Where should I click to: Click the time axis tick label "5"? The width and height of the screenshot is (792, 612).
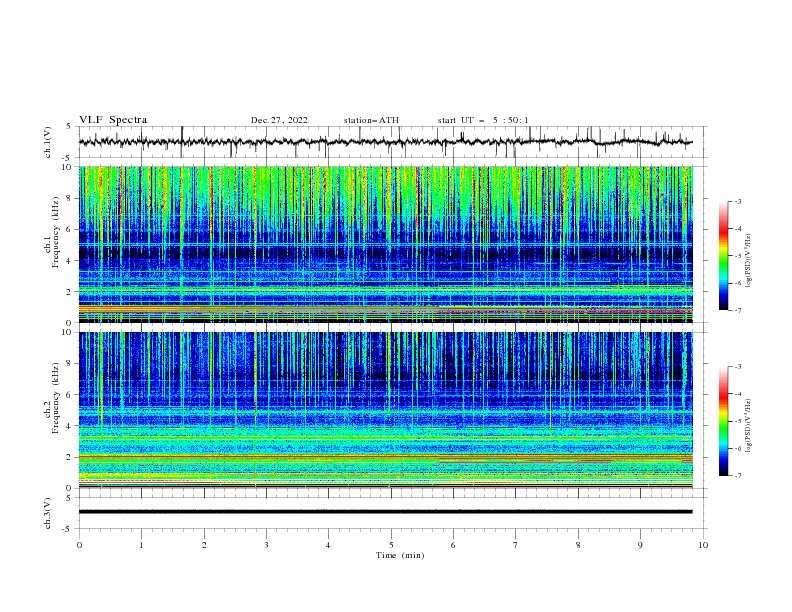click(391, 545)
